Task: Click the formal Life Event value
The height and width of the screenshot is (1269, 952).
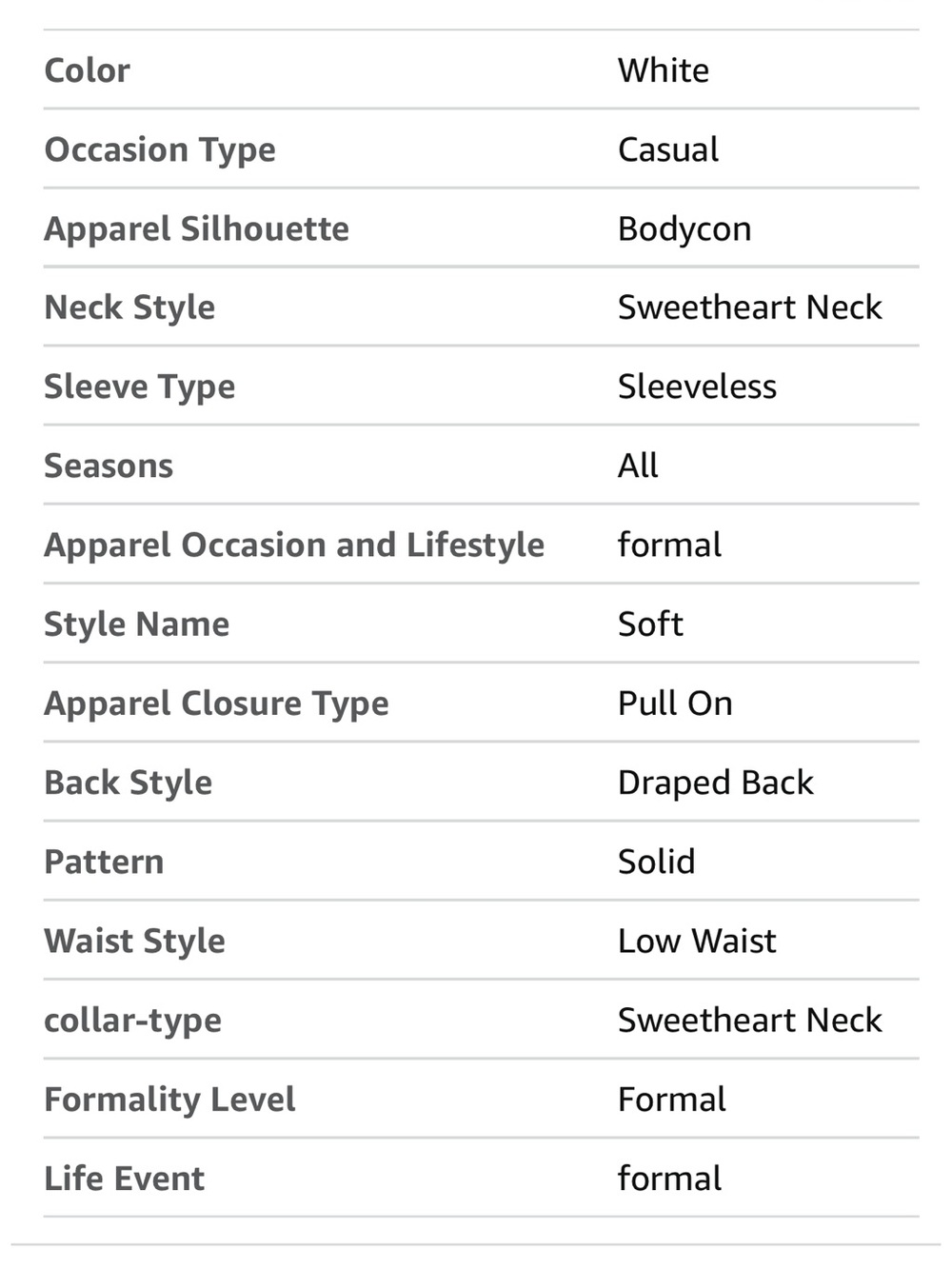Action: (669, 1179)
